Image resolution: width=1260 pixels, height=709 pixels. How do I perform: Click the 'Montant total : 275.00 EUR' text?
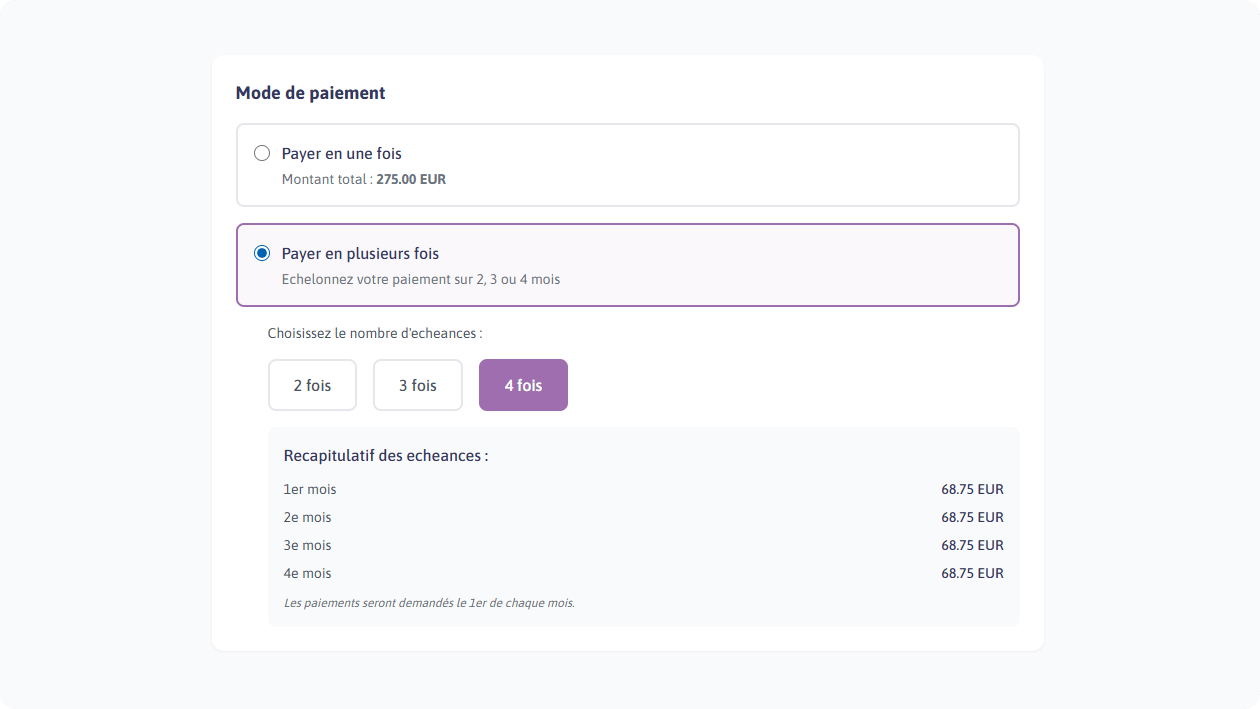(364, 180)
